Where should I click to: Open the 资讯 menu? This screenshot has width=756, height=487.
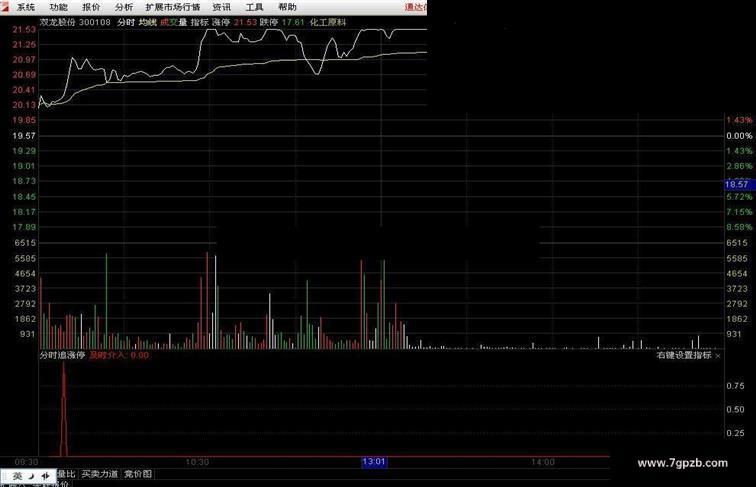222,7
